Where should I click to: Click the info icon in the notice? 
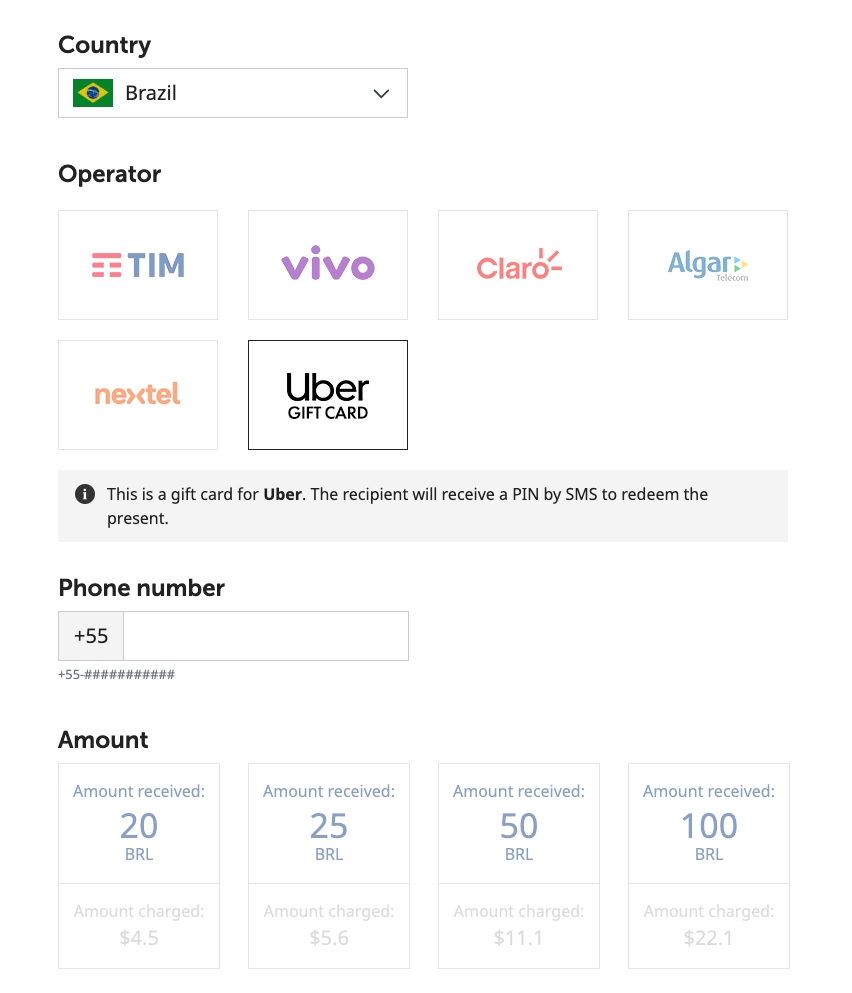85,494
